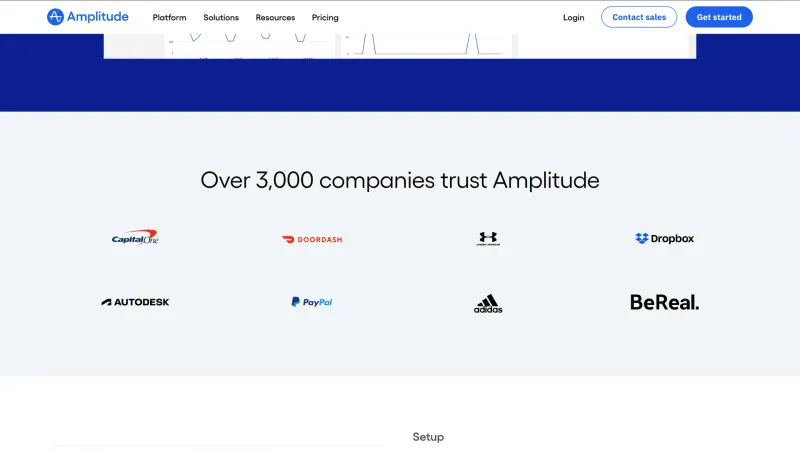Click the Dropbox logo

664,238
